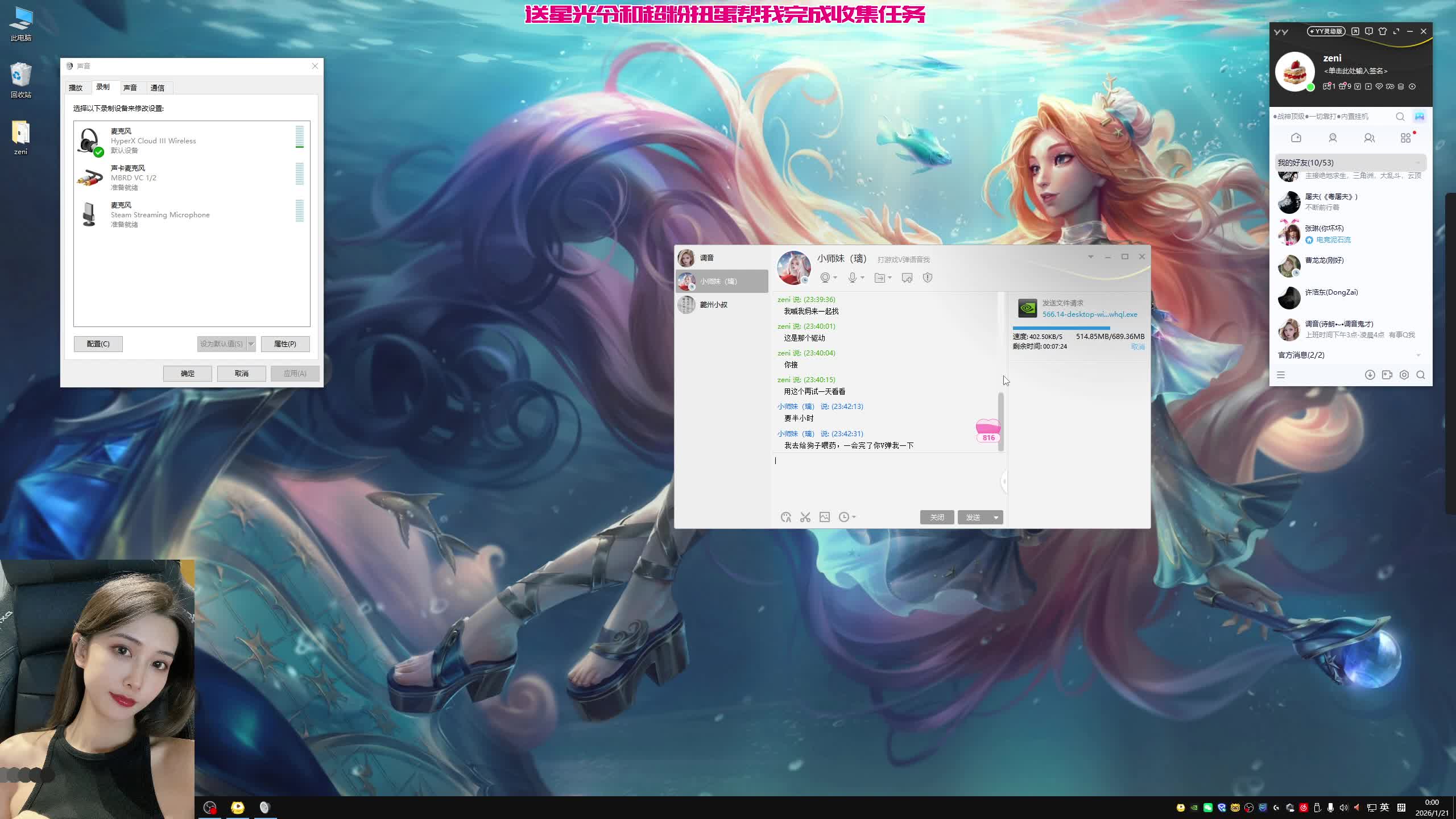Open the YY apps grid icon
The height and width of the screenshot is (819, 1456).
1405,138
